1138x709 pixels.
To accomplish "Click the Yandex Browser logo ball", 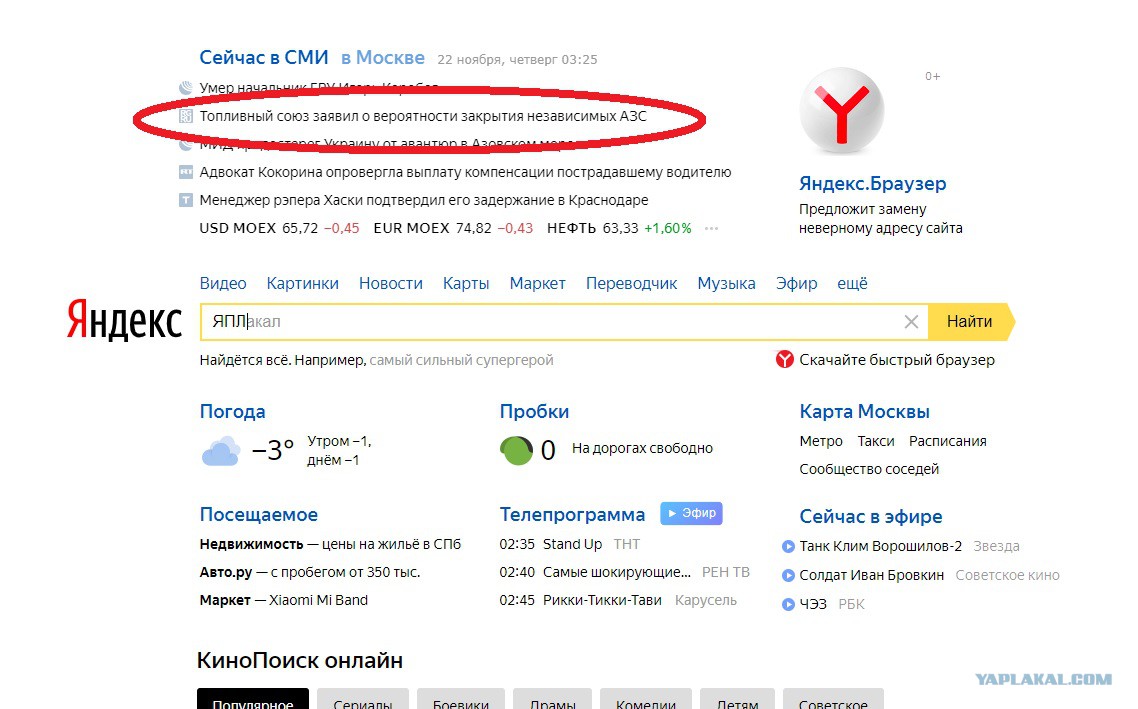I will tap(842, 111).
